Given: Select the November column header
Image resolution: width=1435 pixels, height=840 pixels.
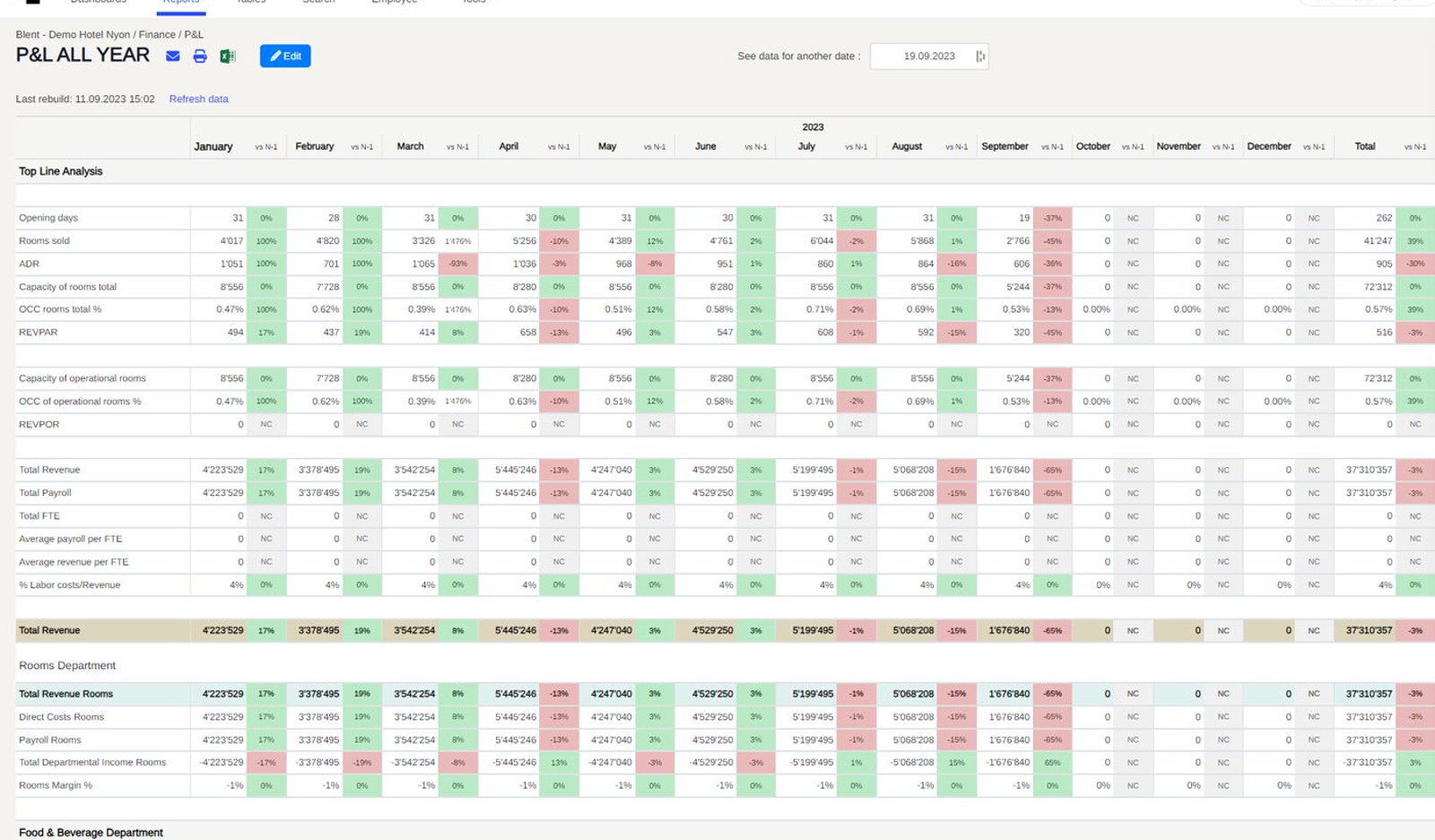Looking at the screenshot, I should click(x=1178, y=146).
